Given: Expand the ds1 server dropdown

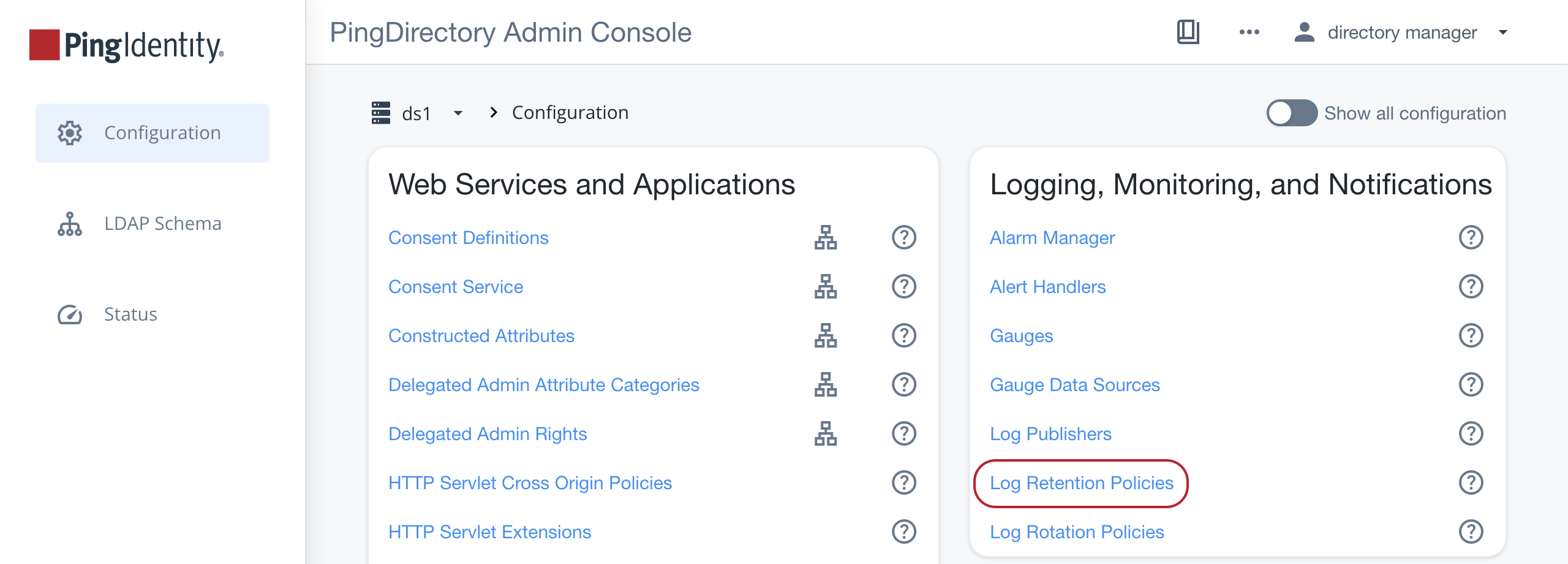Looking at the screenshot, I should [x=457, y=113].
